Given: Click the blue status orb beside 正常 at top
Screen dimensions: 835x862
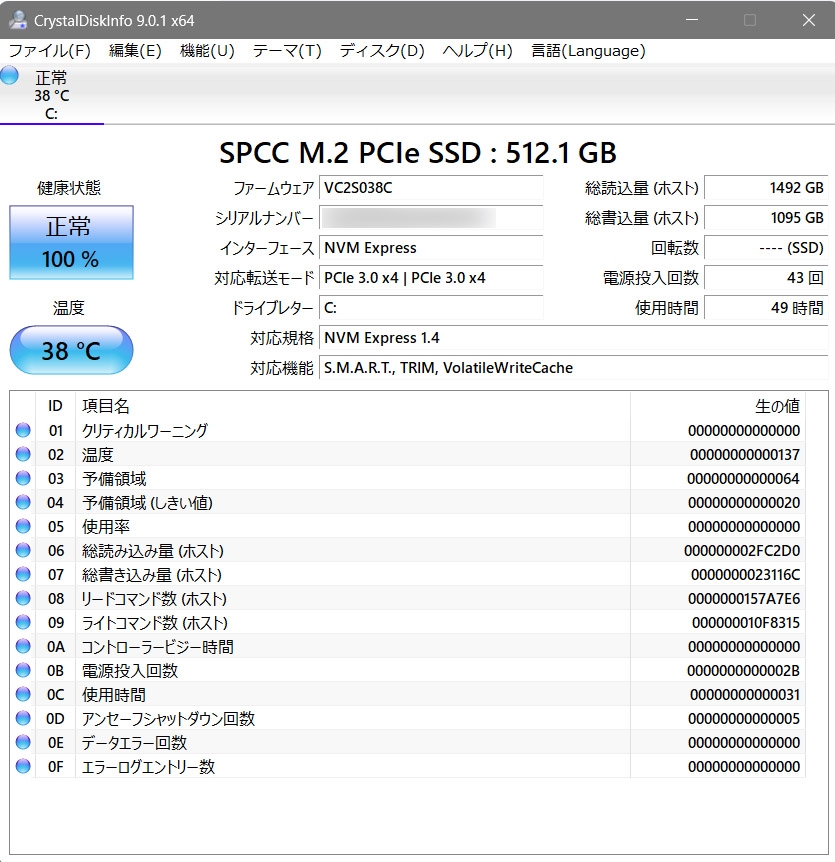Looking at the screenshot, I should coord(9,75).
